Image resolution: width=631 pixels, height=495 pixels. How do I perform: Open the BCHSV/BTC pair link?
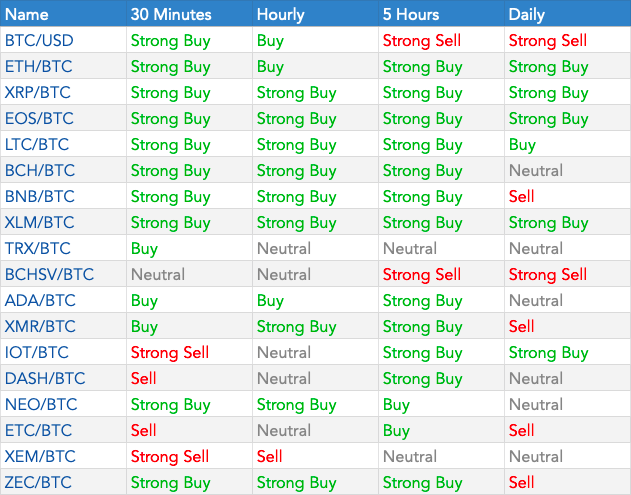pos(49,274)
